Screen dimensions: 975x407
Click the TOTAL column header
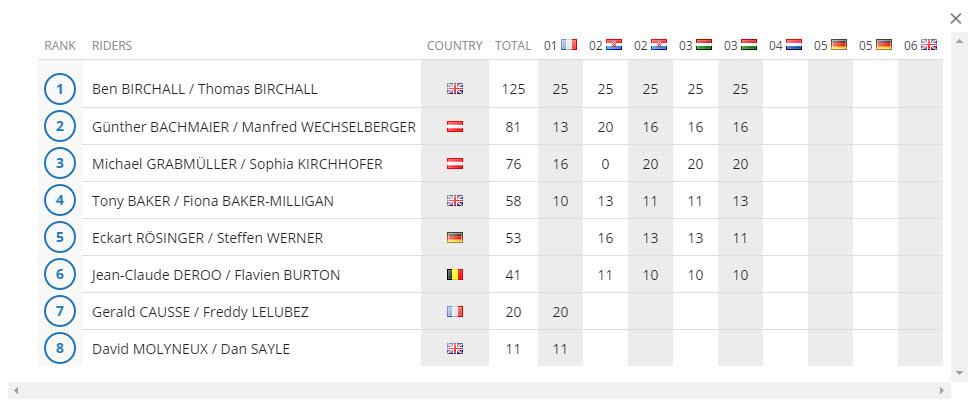513,45
